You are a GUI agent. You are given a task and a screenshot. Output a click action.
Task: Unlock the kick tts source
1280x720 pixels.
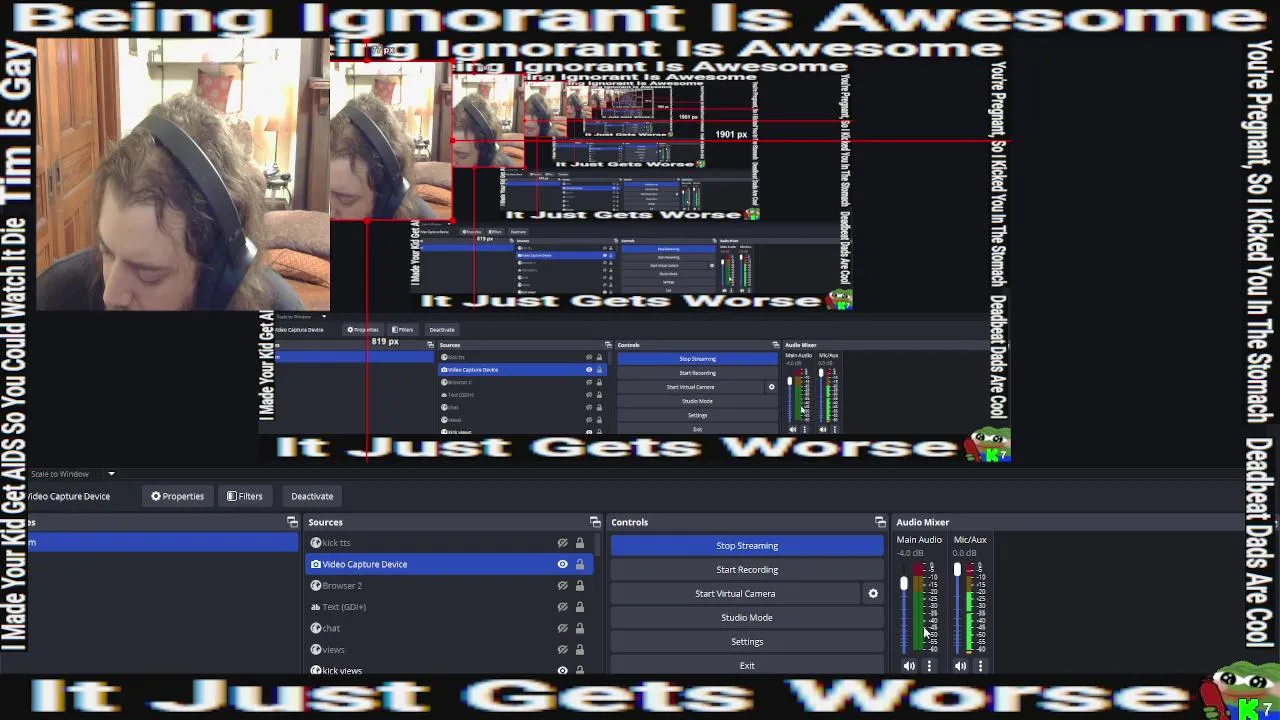coord(579,543)
